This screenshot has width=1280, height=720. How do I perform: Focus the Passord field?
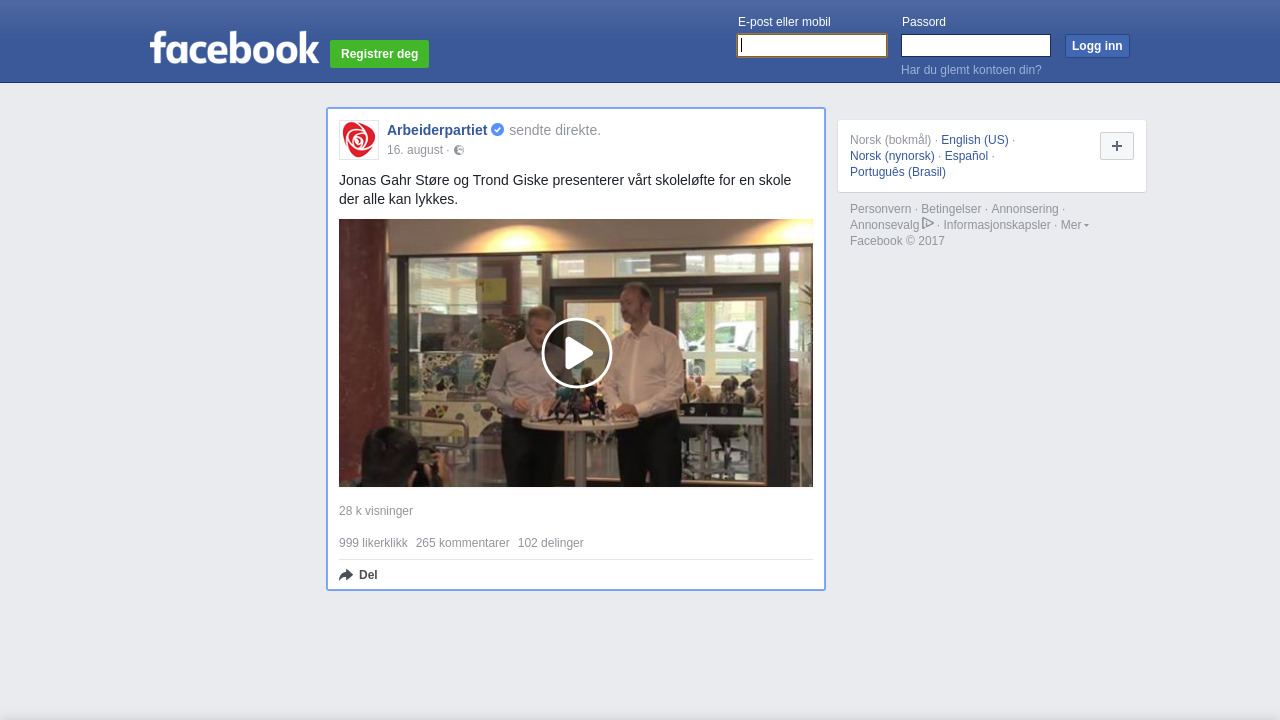coord(976,46)
